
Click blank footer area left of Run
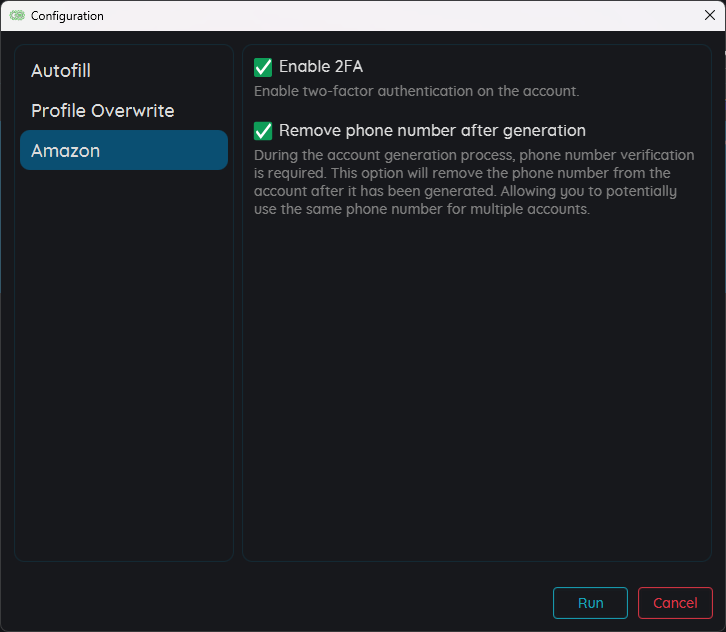pos(280,602)
